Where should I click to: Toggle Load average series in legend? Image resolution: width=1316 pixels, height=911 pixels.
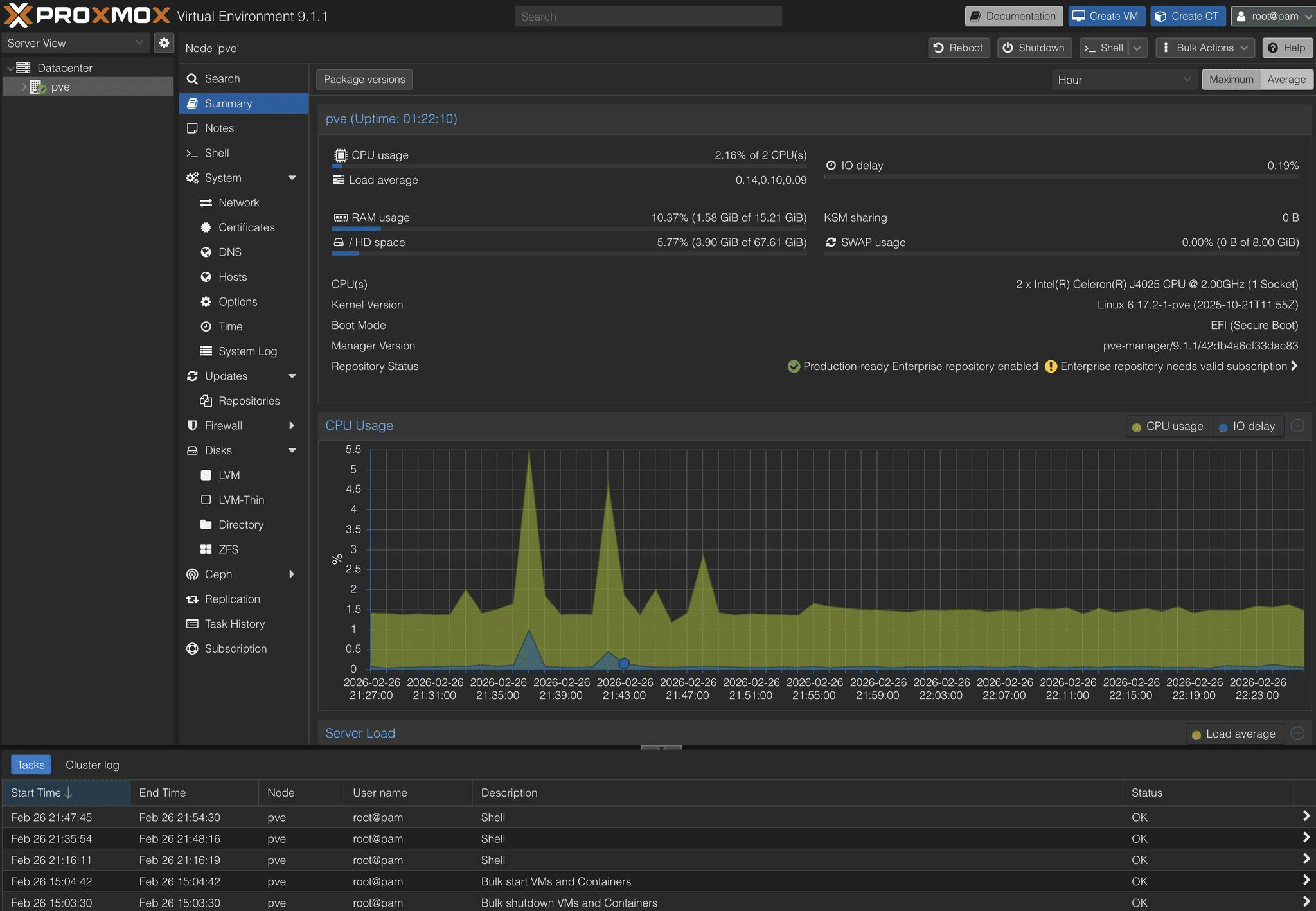tap(1234, 734)
